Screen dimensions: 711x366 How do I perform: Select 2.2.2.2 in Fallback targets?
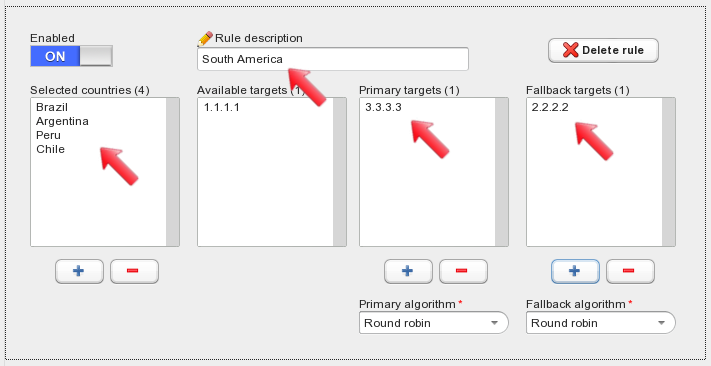(550, 107)
